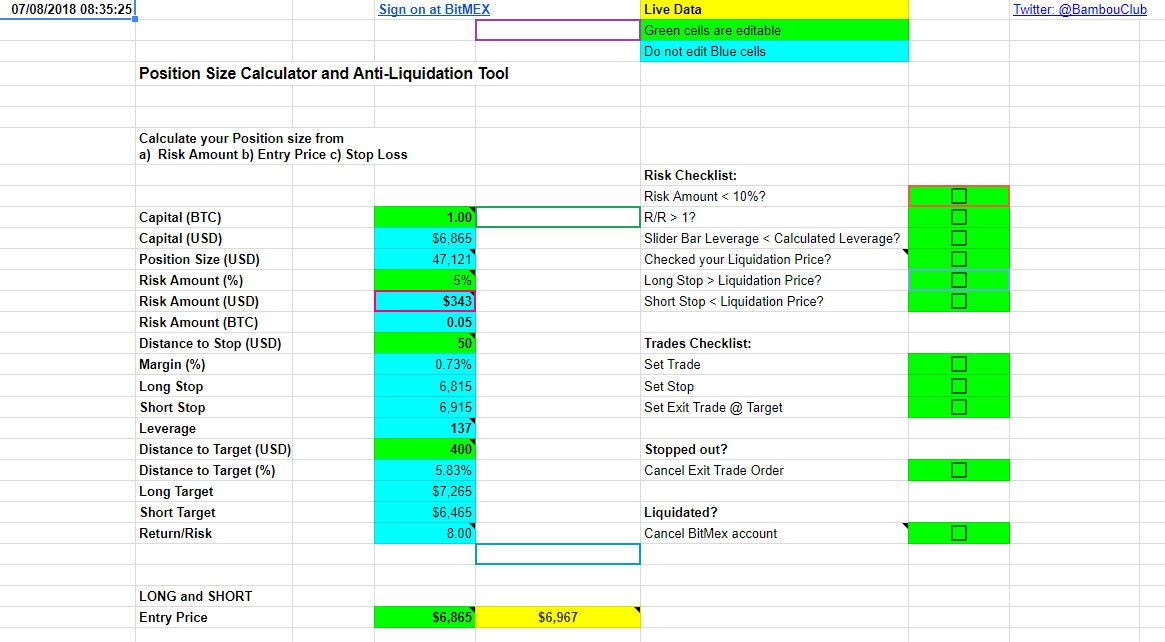
Task: Select the empty teal-outlined cell below Return/Risk
Action: (x=557, y=554)
